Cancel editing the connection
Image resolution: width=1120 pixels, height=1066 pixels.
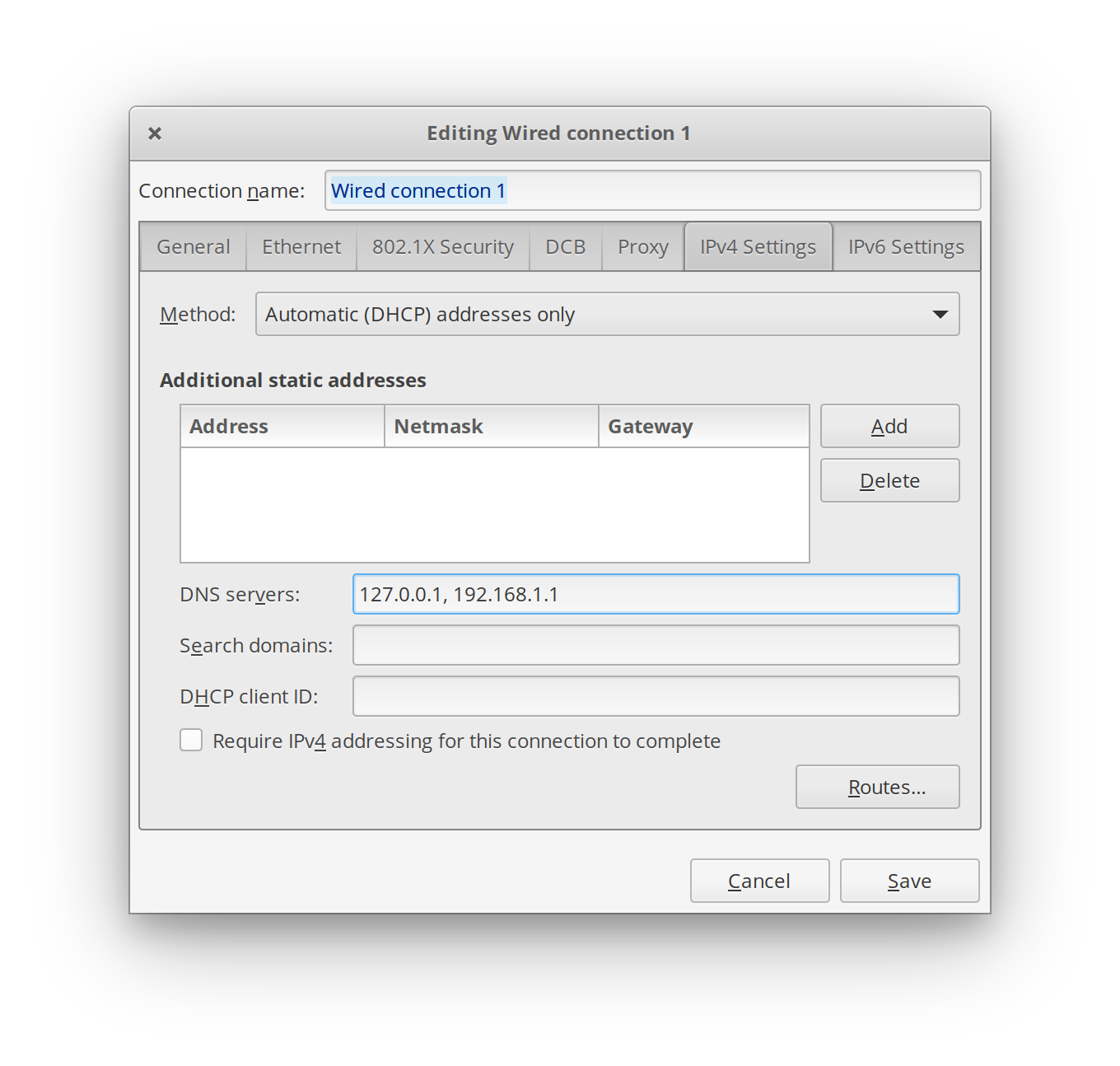pyautogui.click(x=759, y=881)
